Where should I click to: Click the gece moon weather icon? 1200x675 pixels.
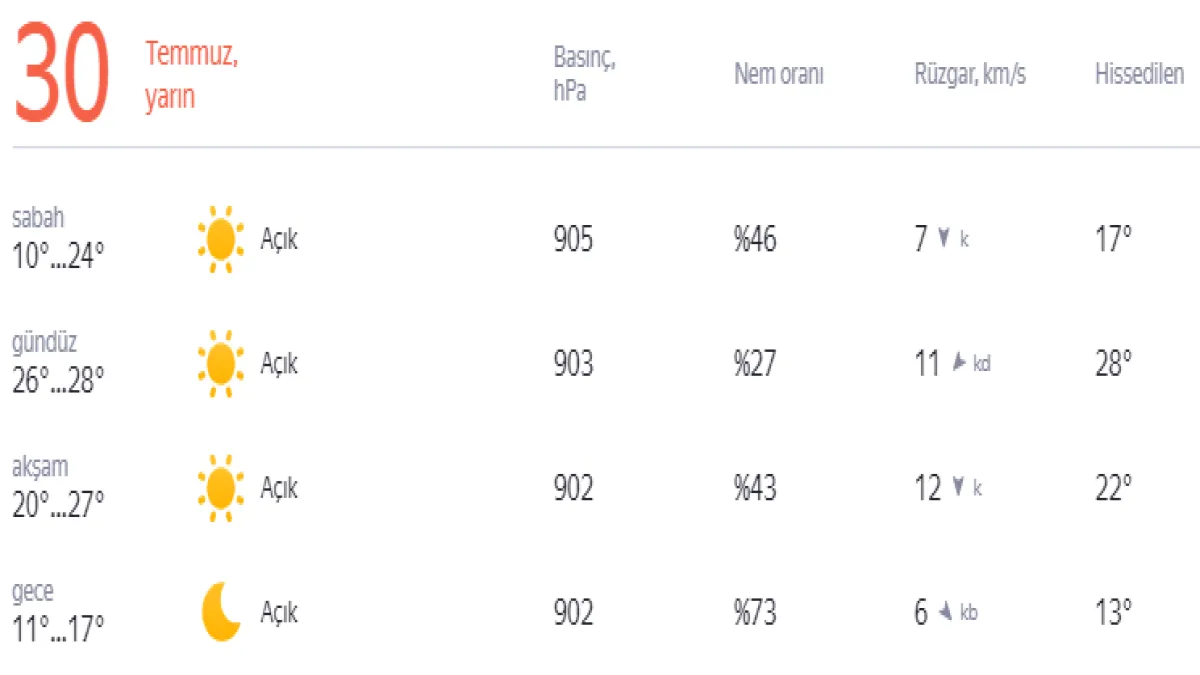point(221,612)
